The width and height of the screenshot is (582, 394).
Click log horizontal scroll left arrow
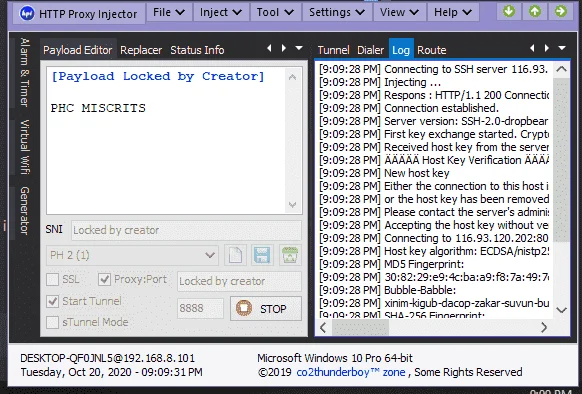(323, 328)
